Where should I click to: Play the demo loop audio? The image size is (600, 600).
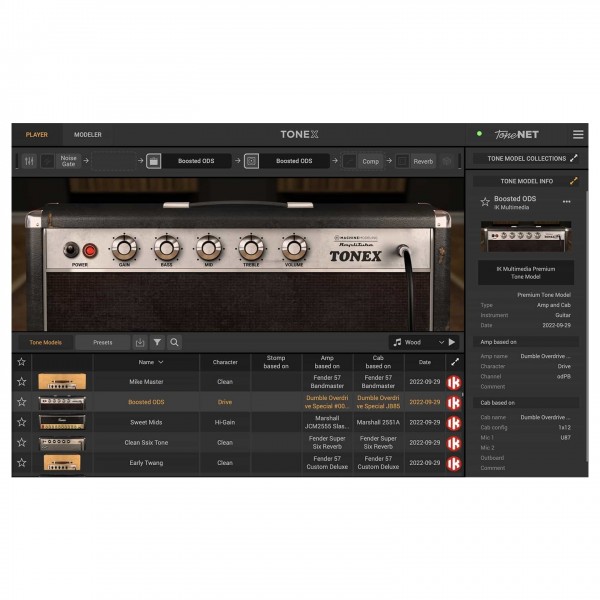pos(452,342)
